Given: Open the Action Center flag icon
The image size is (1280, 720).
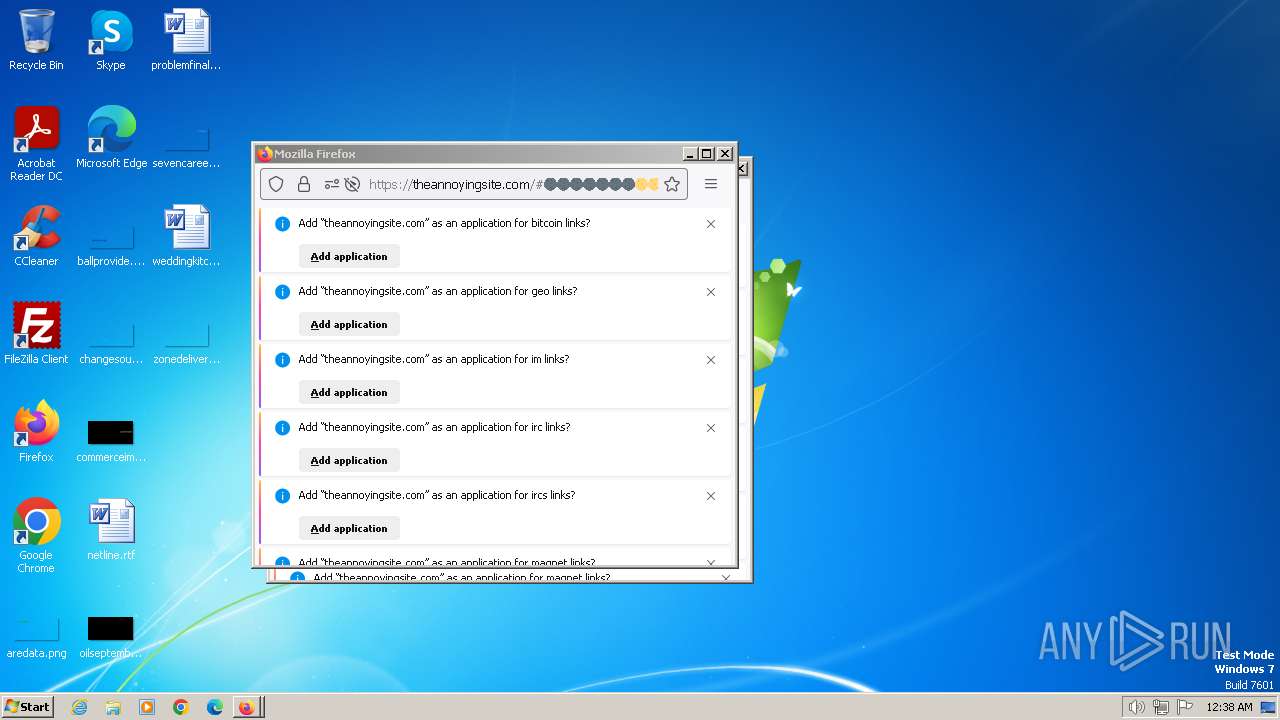Looking at the screenshot, I should [x=1185, y=707].
